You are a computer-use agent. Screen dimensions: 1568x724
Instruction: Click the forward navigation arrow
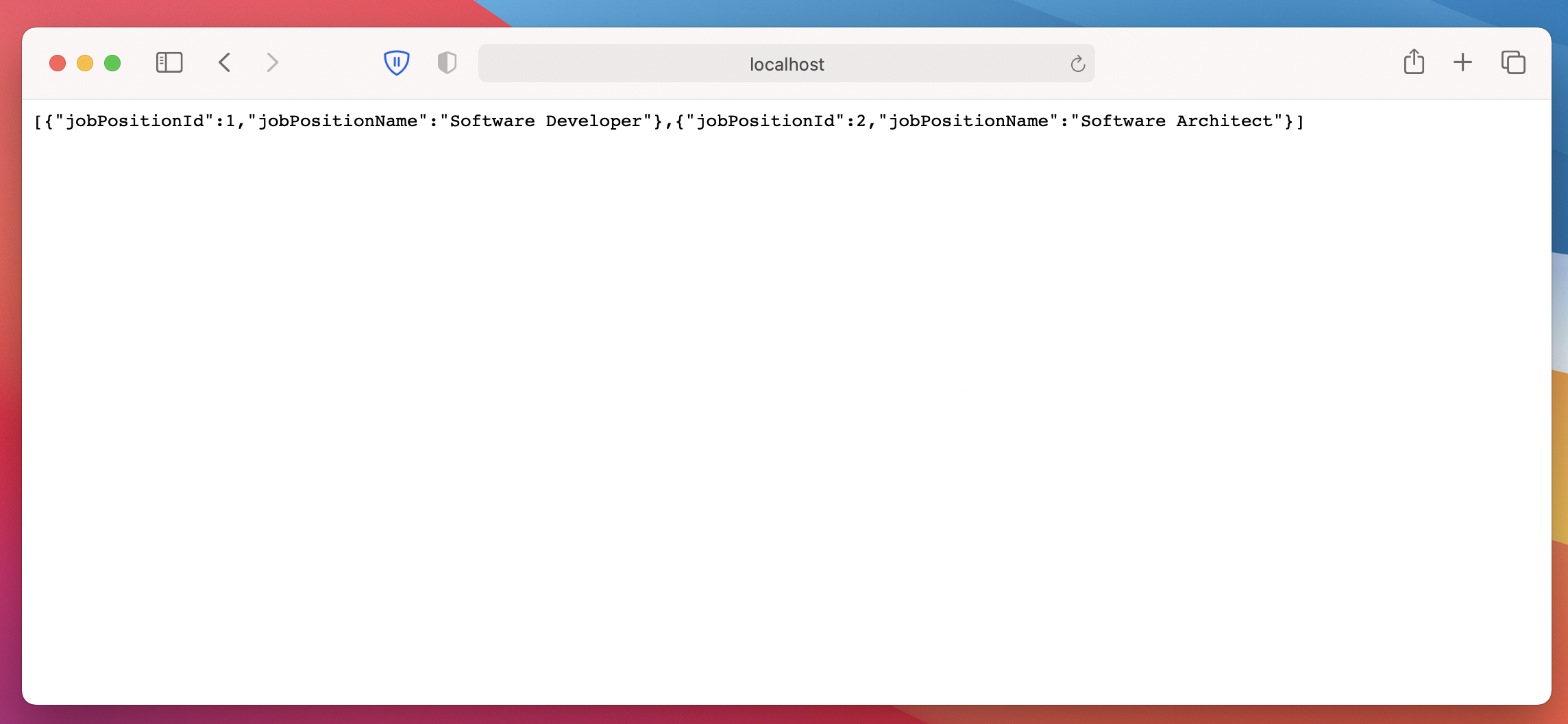273,62
